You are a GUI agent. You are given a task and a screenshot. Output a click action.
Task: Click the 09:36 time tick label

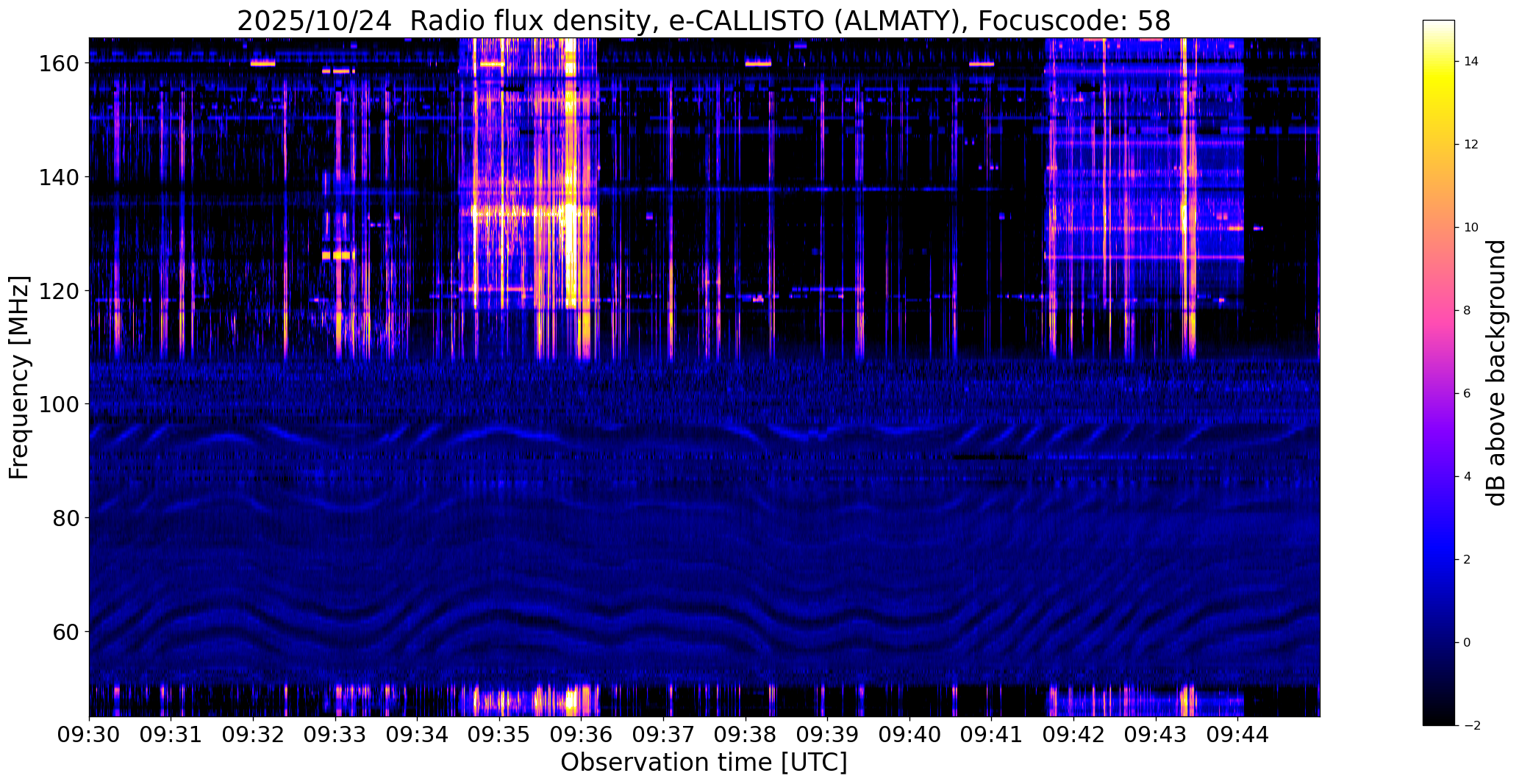pos(582,735)
